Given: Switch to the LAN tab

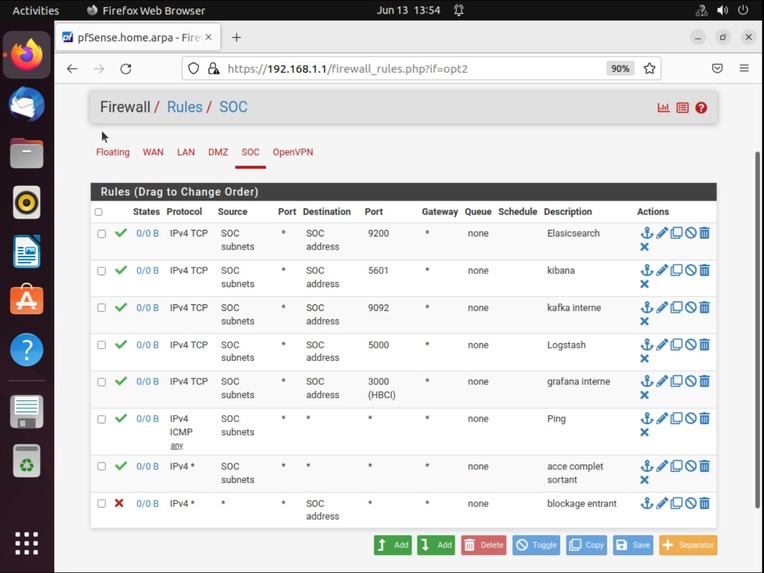Looking at the screenshot, I should point(186,152).
